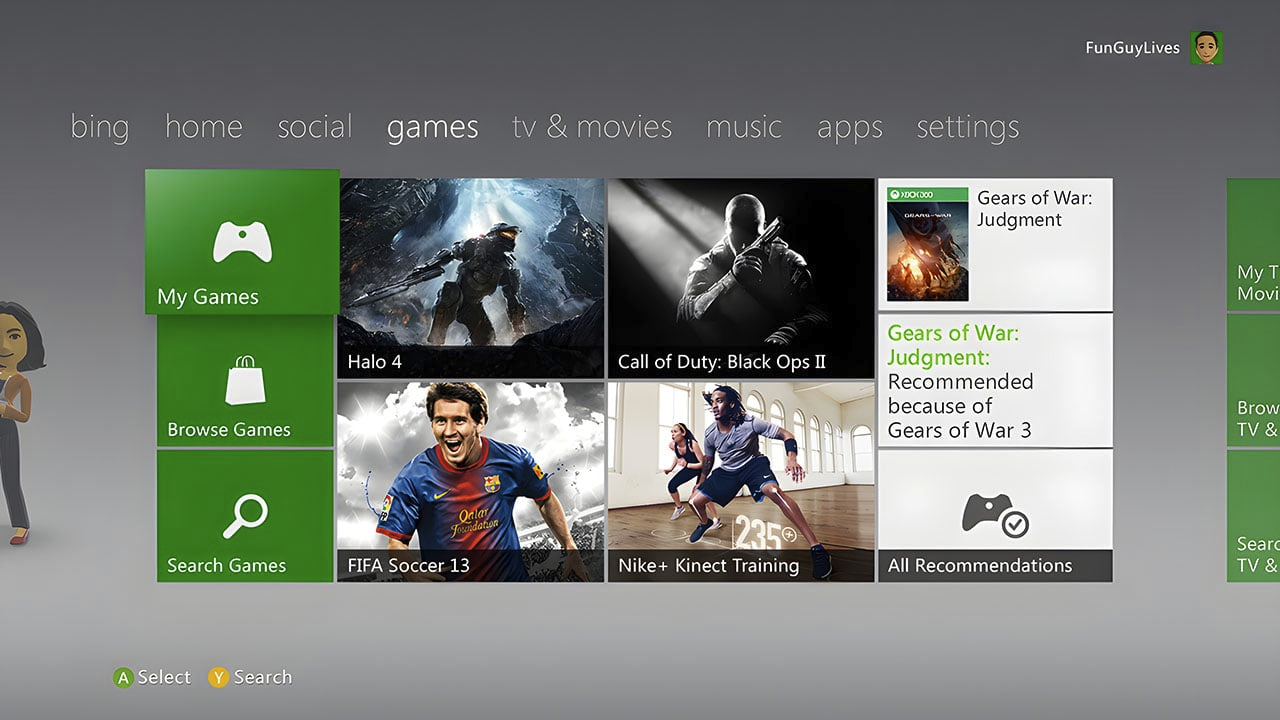This screenshot has height=720, width=1280.
Task: Click the FunGuyLives profile avatar picture
Action: [1207, 48]
